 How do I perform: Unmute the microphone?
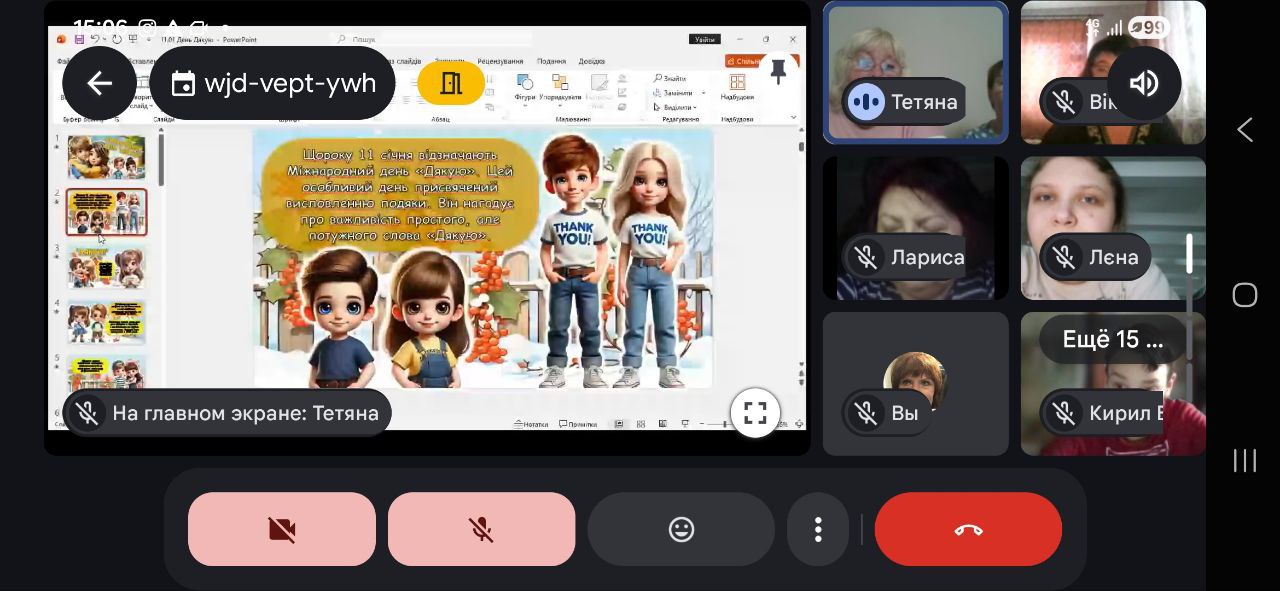click(x=481, y=529)
